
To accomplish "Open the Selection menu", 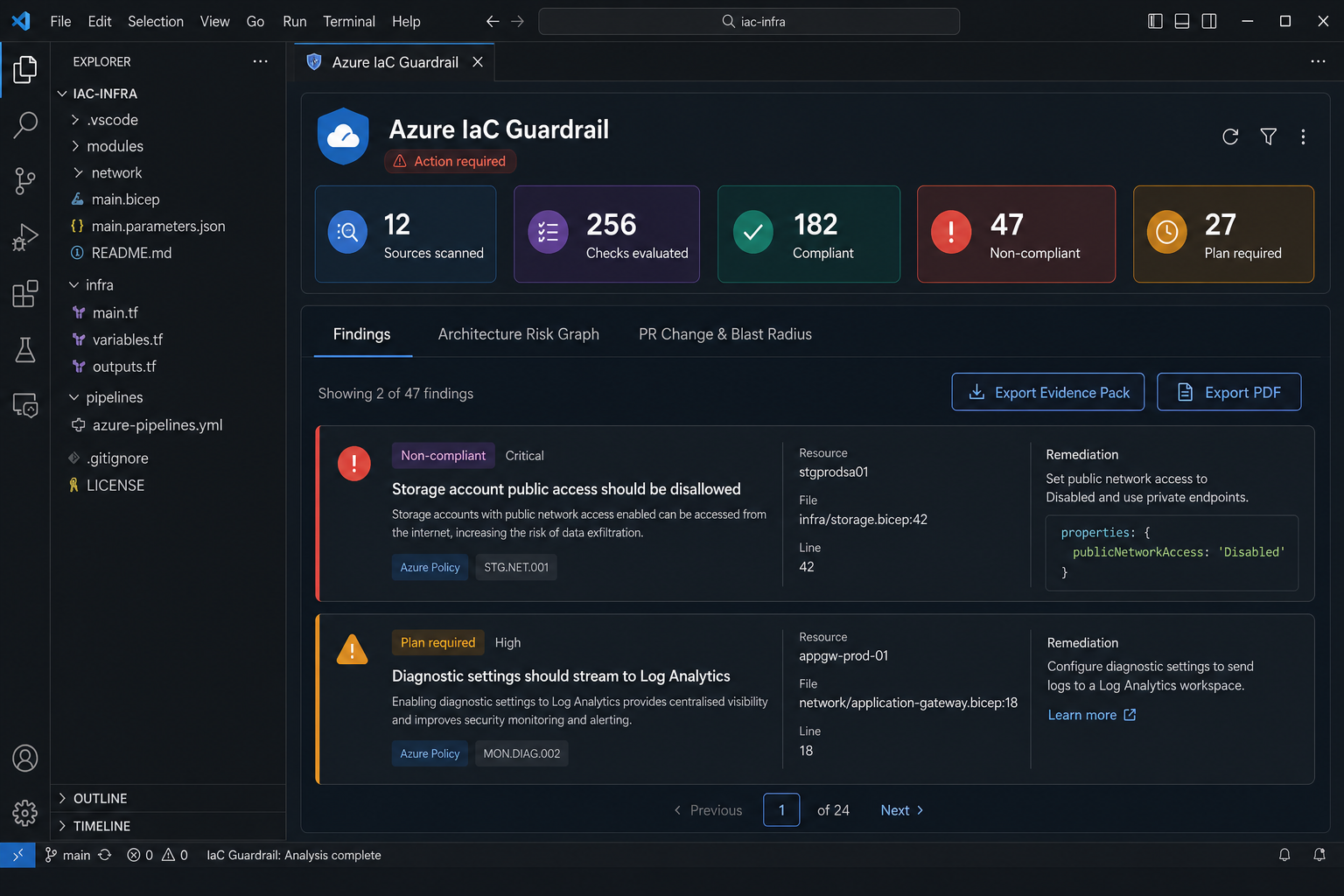I will (156, 21).
